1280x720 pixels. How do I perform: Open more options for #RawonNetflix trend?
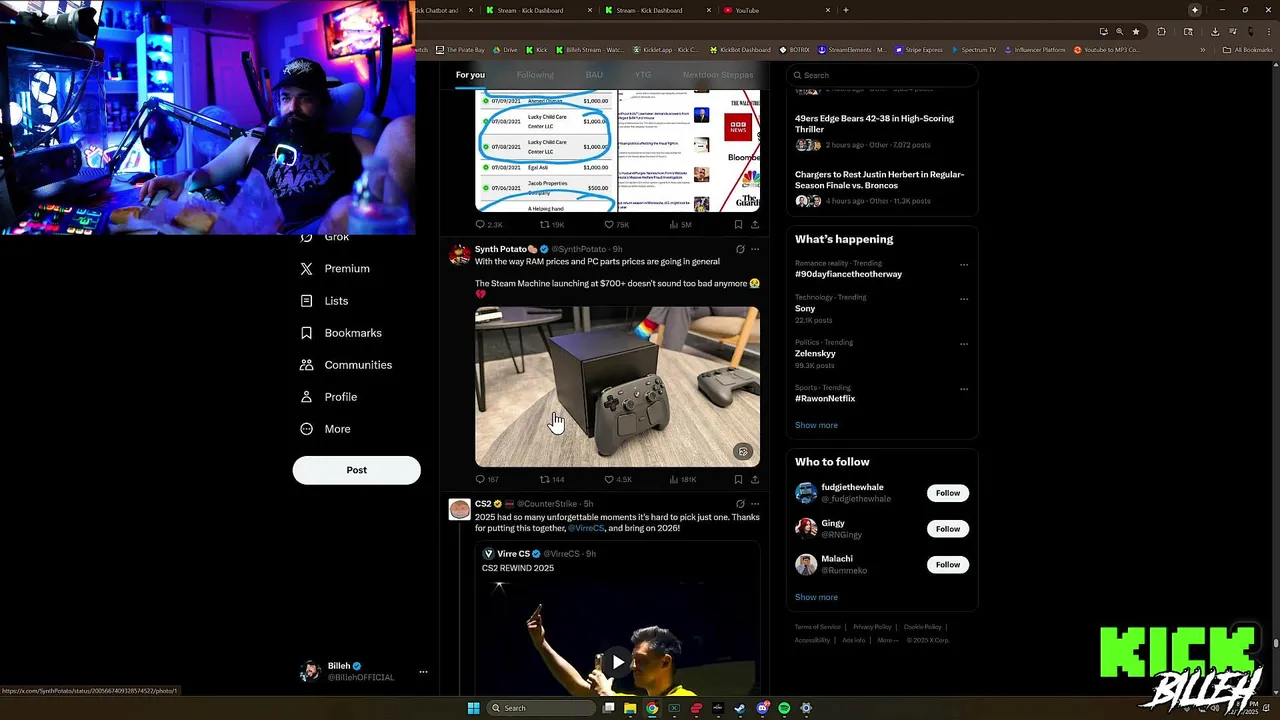(964, 389)
